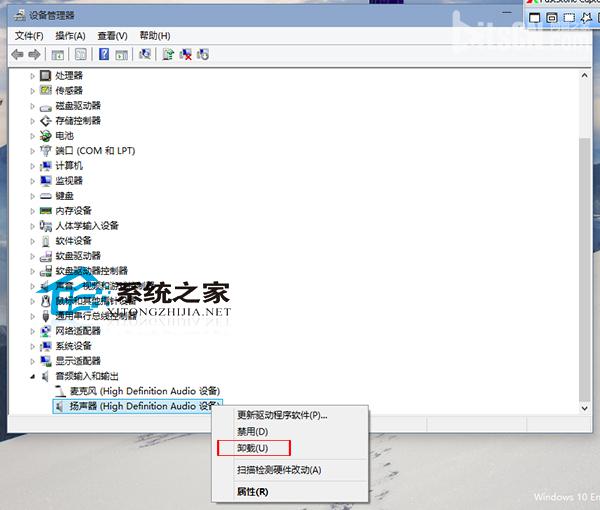Click the Forward arrow in the toolbar

[34, 55]
